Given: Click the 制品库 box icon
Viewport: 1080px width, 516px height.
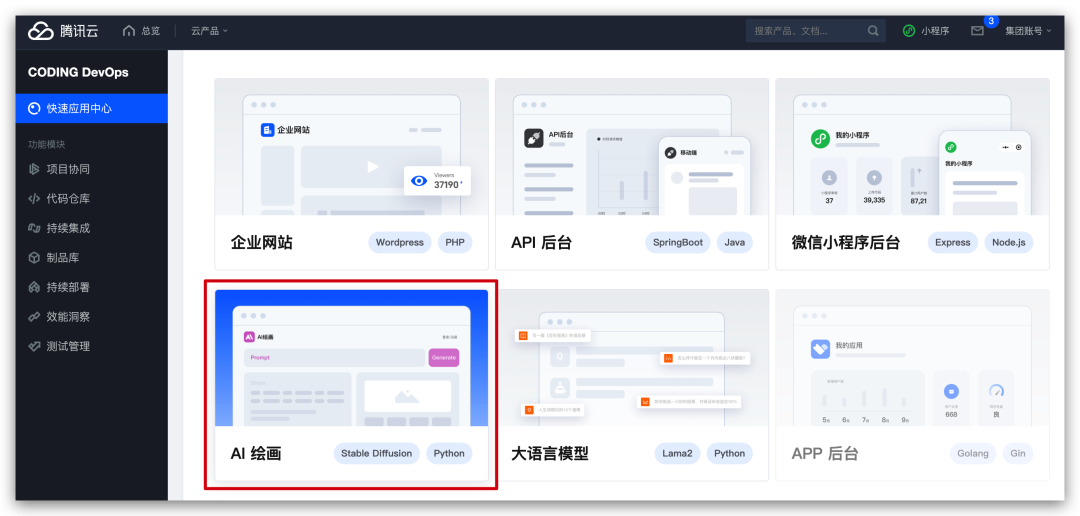Looking at the screenshot, I should coord(34,258).
